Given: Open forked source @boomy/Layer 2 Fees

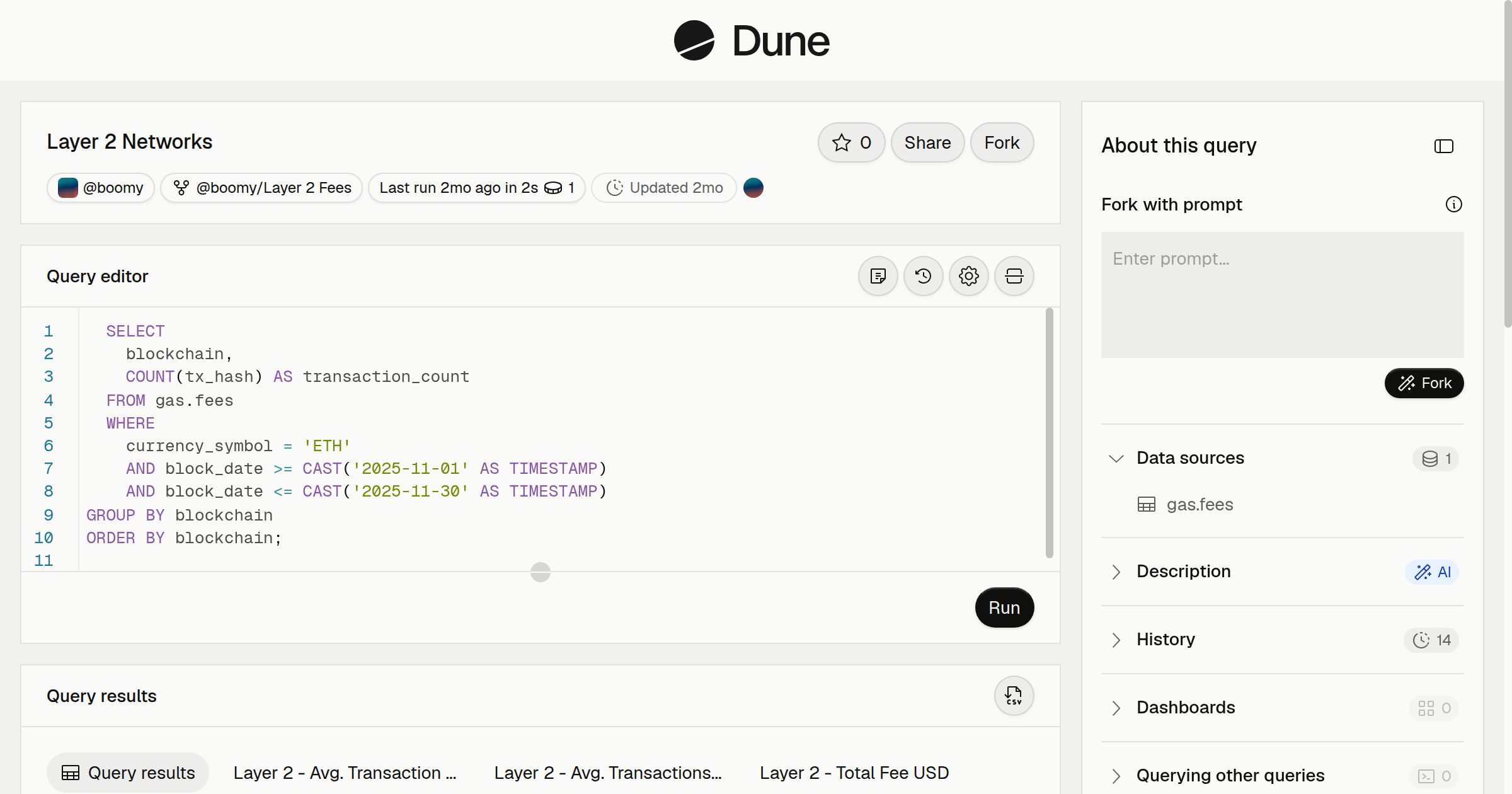Looking at the screenshot, I should coord(261,188).
